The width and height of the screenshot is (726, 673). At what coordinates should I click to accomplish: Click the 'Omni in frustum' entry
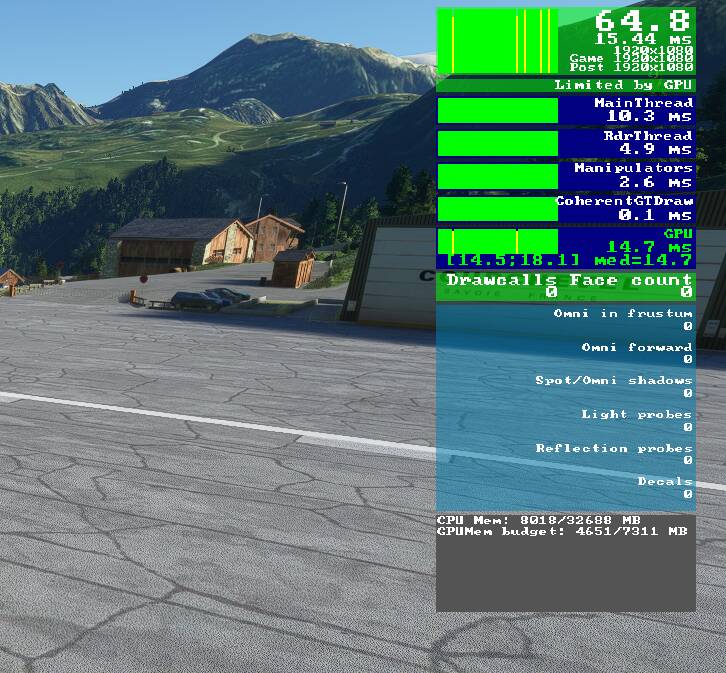click(x=623, y=319)
